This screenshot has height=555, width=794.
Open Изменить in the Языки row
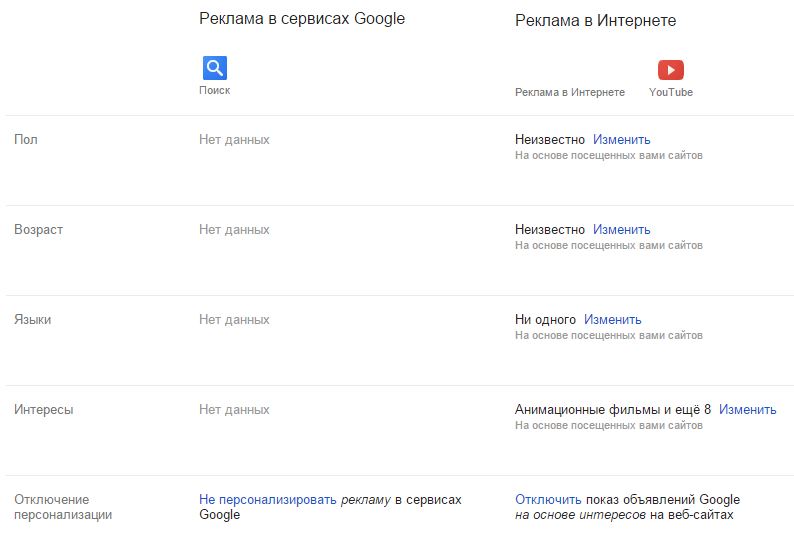[613, 320]
